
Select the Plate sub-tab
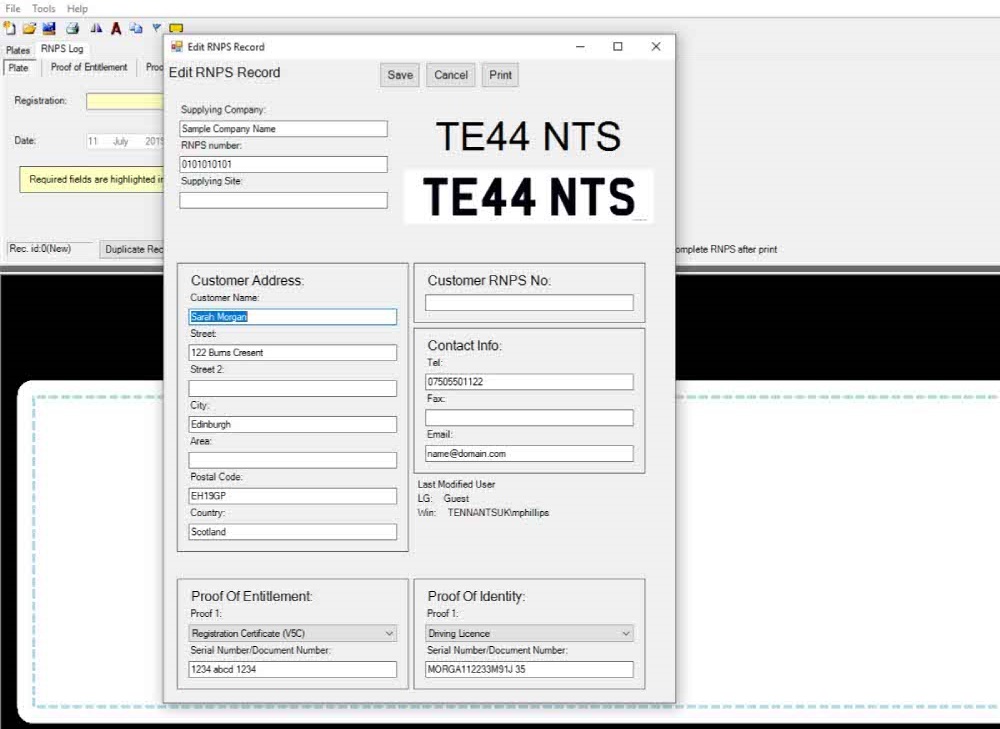point(18,68)
